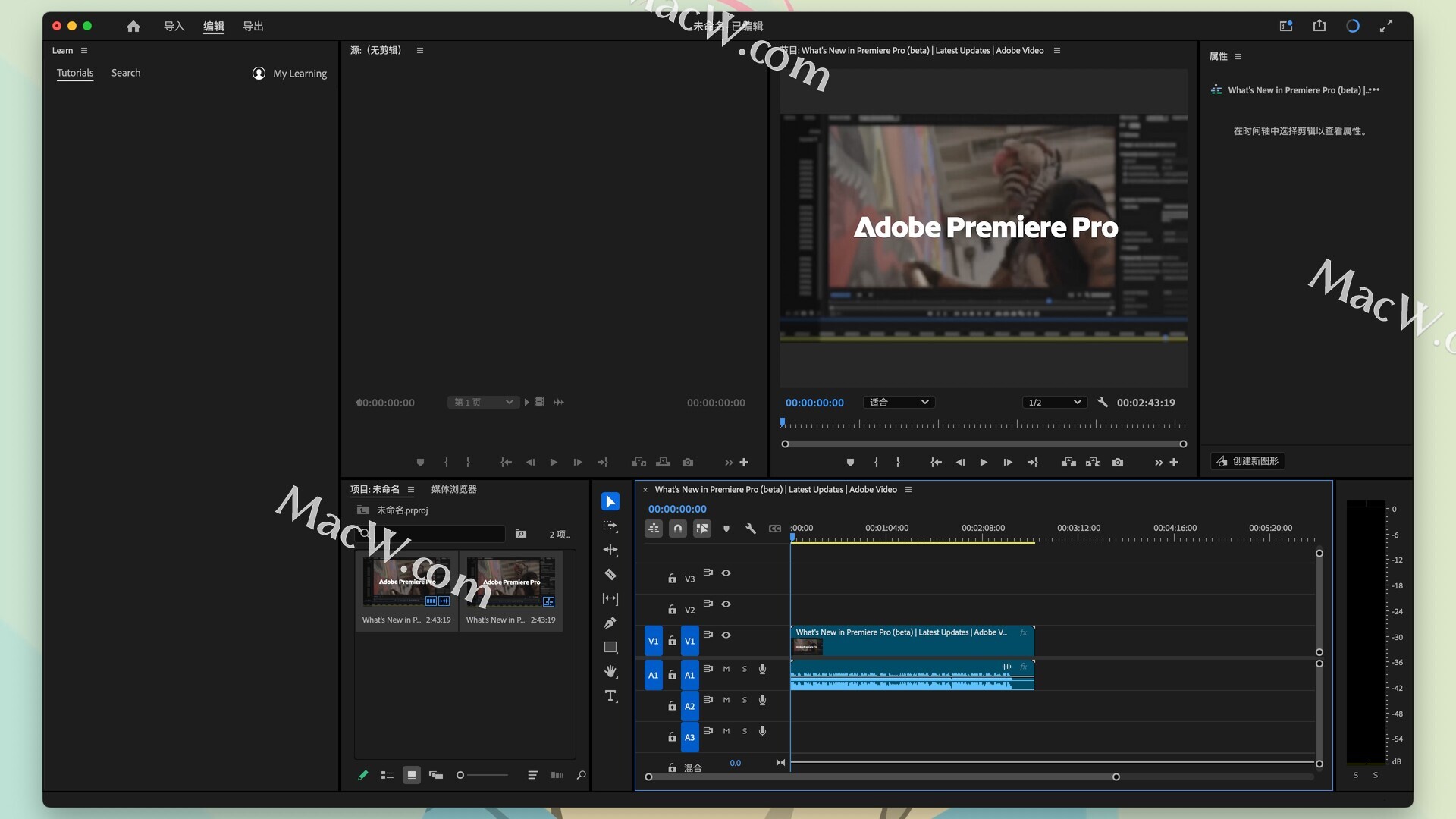Select the Rectangle tool

pyautogui.click(x=610, y=647)
